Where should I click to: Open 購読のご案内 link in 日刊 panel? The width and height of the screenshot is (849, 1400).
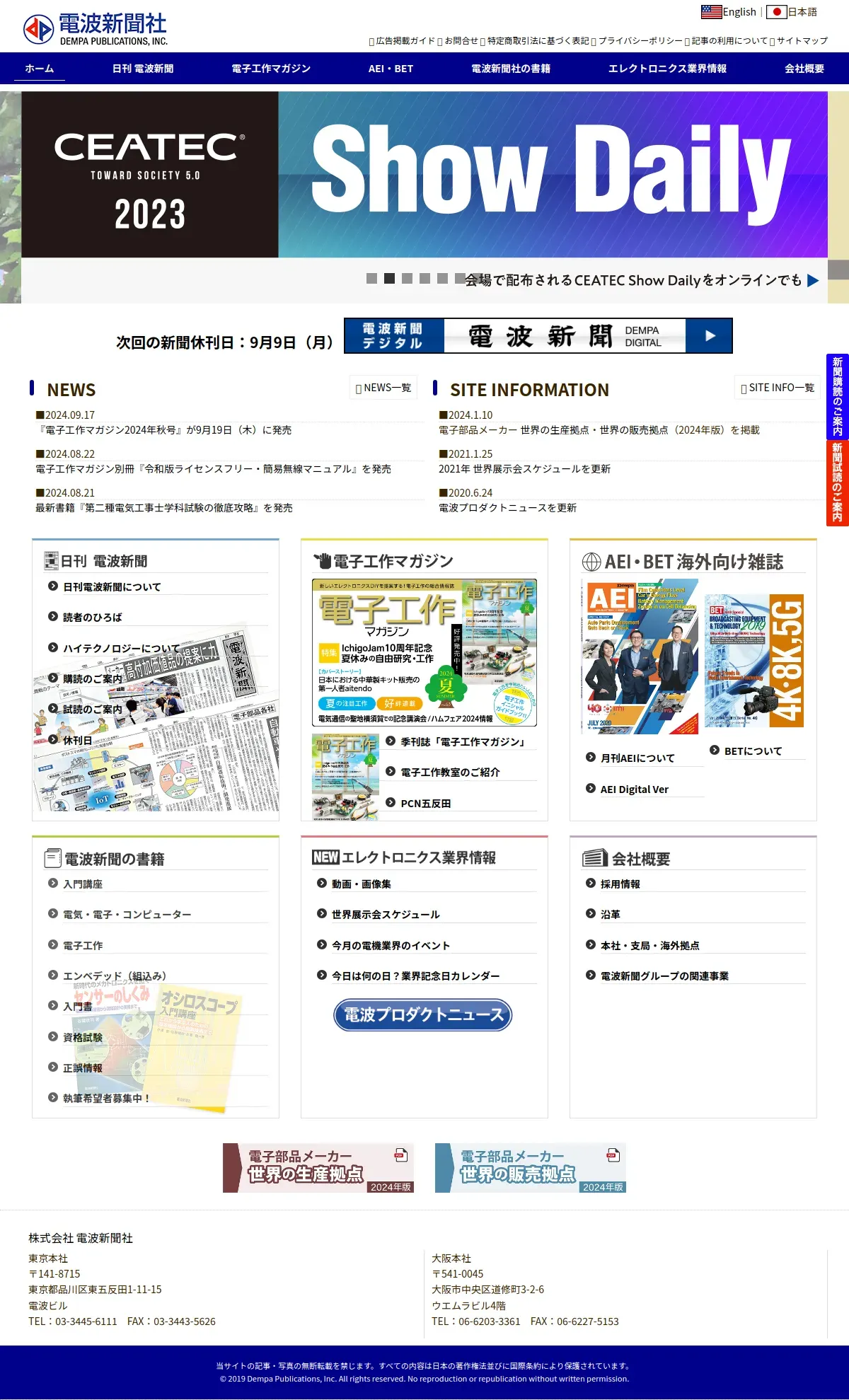point(93,678)
